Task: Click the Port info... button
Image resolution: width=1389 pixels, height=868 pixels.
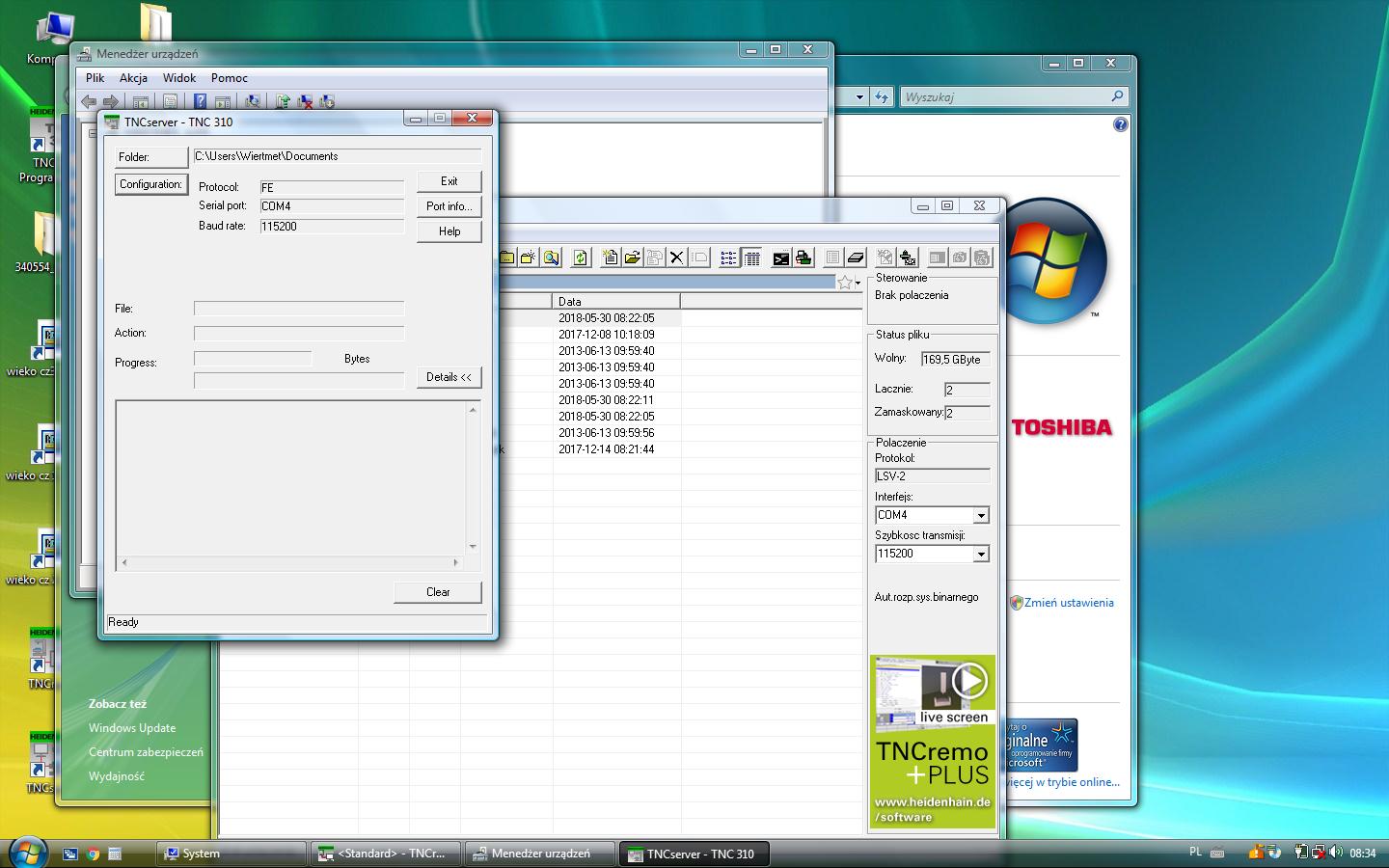Action: 449,206
